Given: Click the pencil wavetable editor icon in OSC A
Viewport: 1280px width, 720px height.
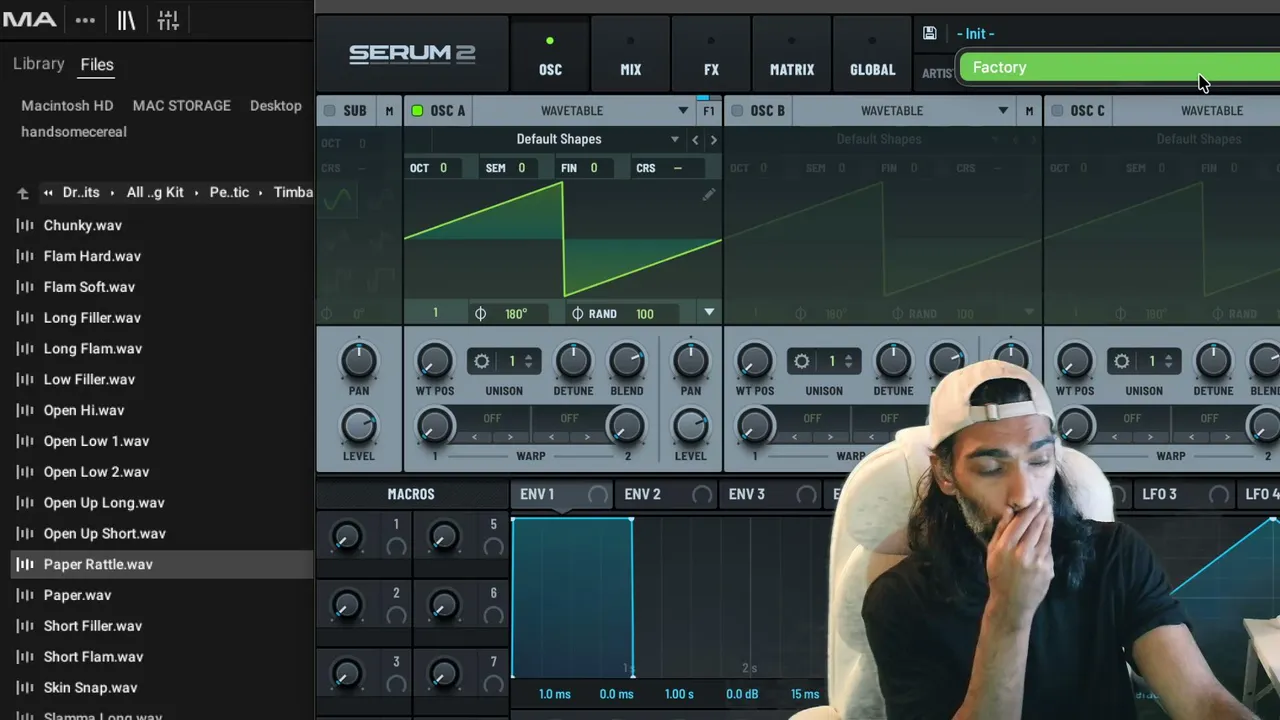Looking at the screenshot, I should [x=708, y=195].
